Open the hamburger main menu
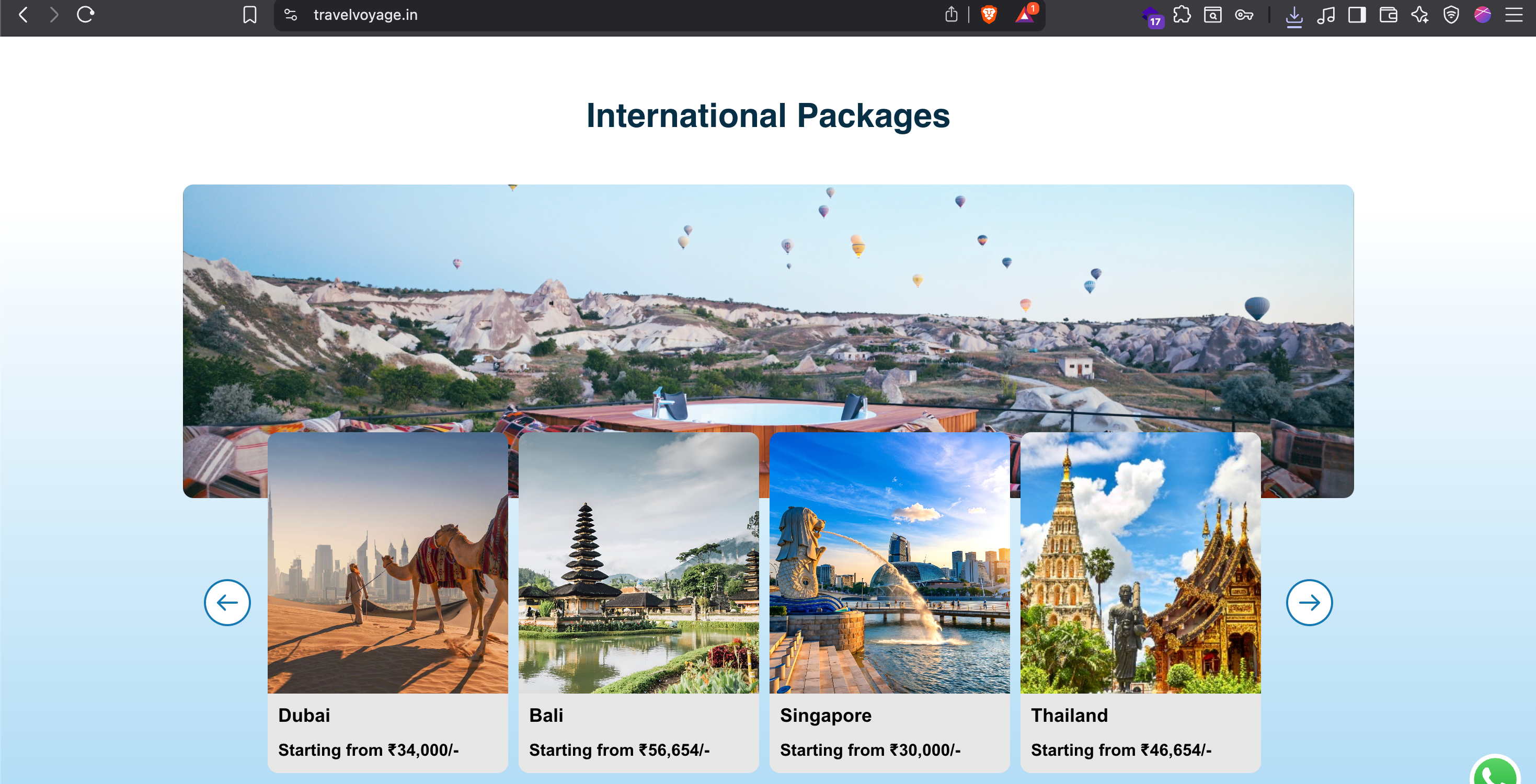Viewport: 1536px width, 784px height. 1514,15
